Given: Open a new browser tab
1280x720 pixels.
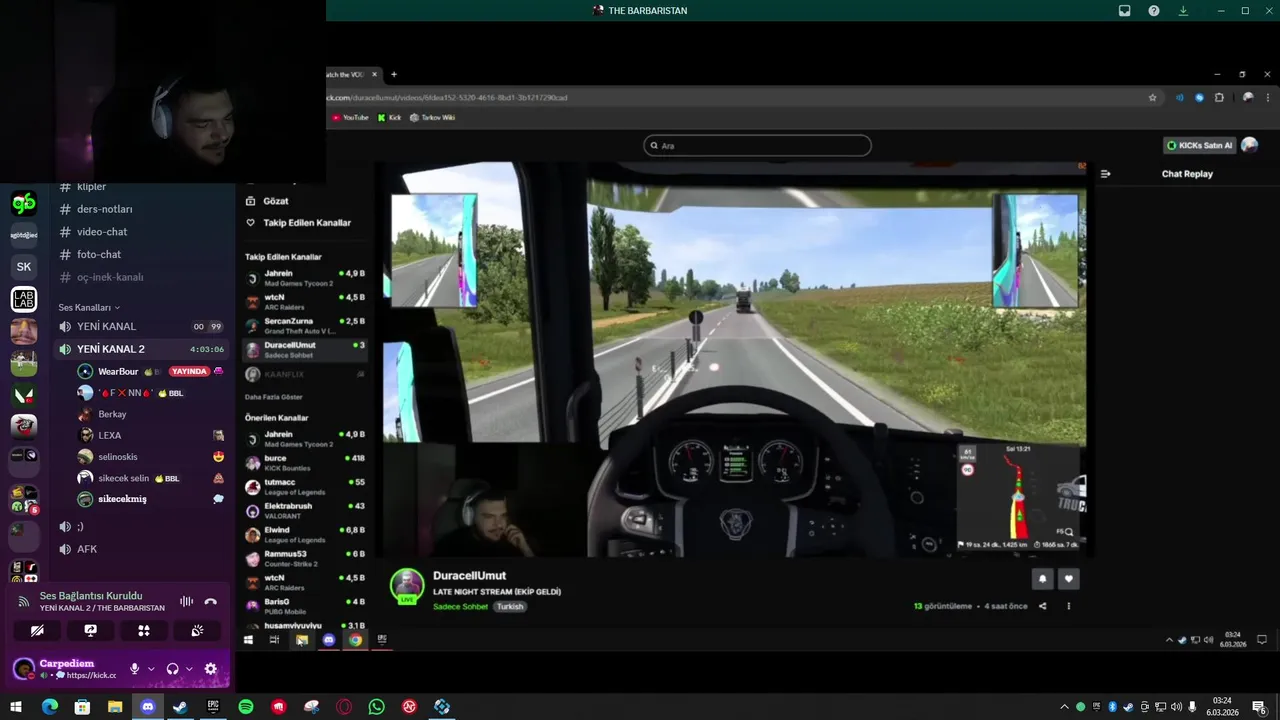Looking at the screenshot, I should pos(394,74).
